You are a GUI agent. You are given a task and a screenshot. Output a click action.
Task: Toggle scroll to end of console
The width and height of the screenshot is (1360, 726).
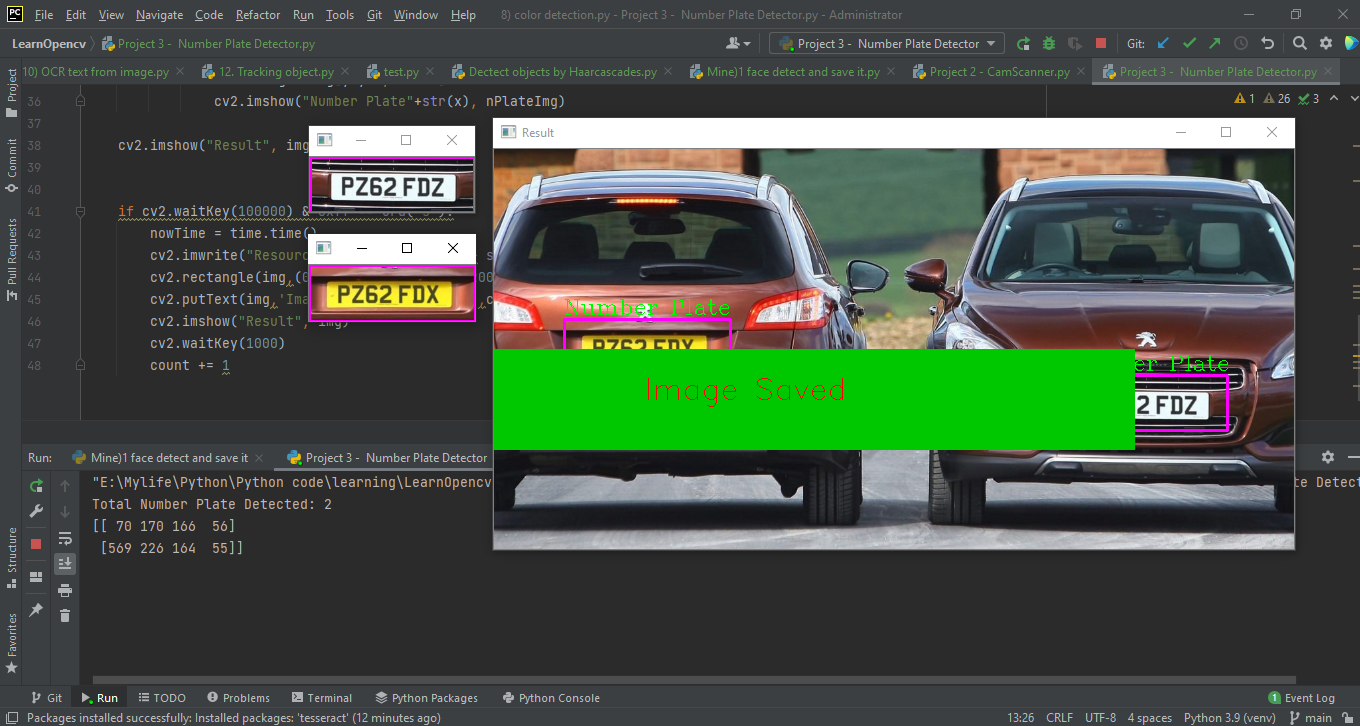65,564
